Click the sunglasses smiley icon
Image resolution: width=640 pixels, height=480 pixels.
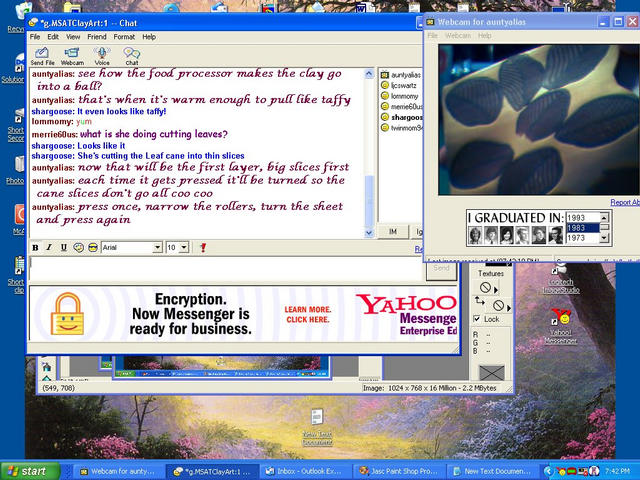pyautogui.click(x=93, y=247)
